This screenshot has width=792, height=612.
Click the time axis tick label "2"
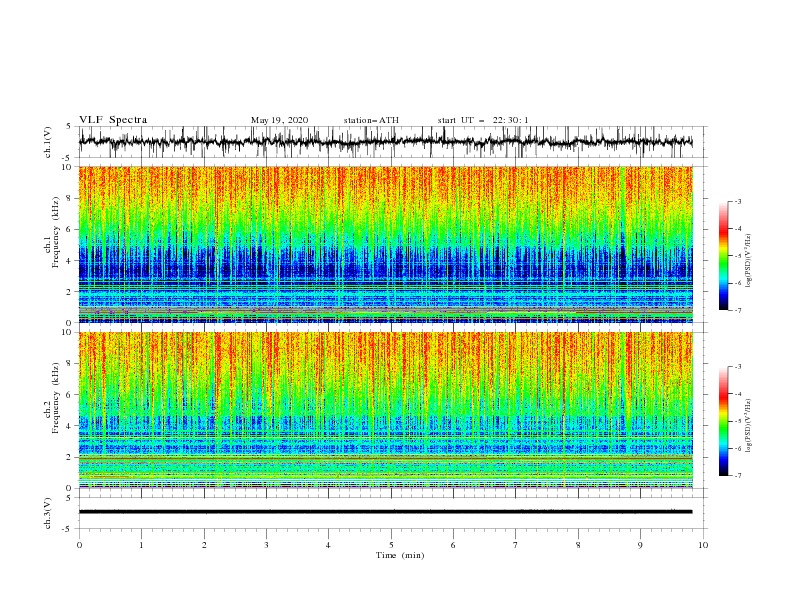[x=204, y=545]
